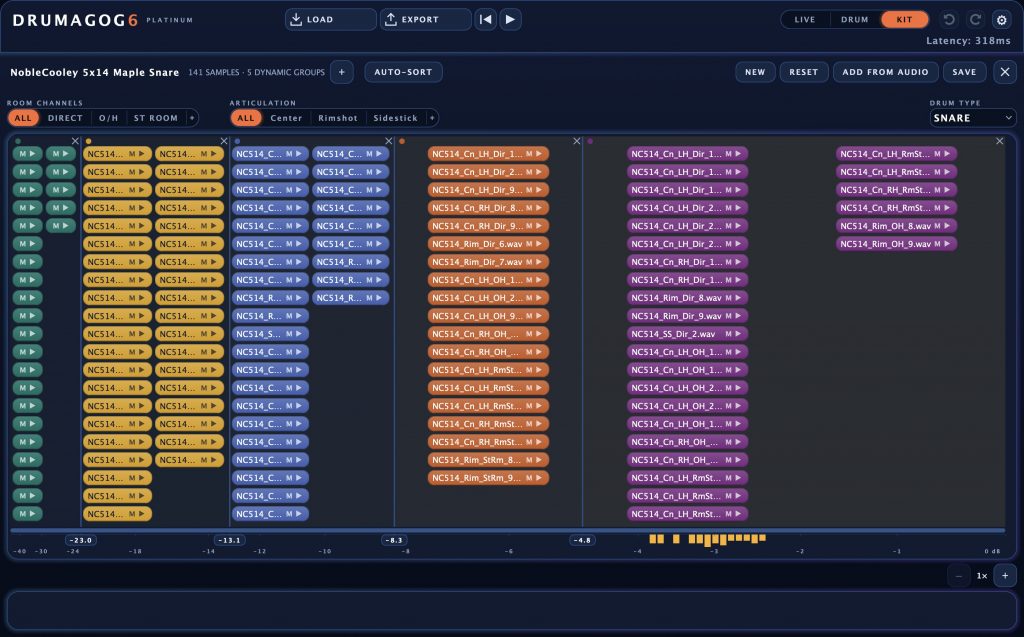The image size is (1024, 637).
Task: Play the NC514_Rim_Dir_9.wav sample
Action: click(738, 316)
